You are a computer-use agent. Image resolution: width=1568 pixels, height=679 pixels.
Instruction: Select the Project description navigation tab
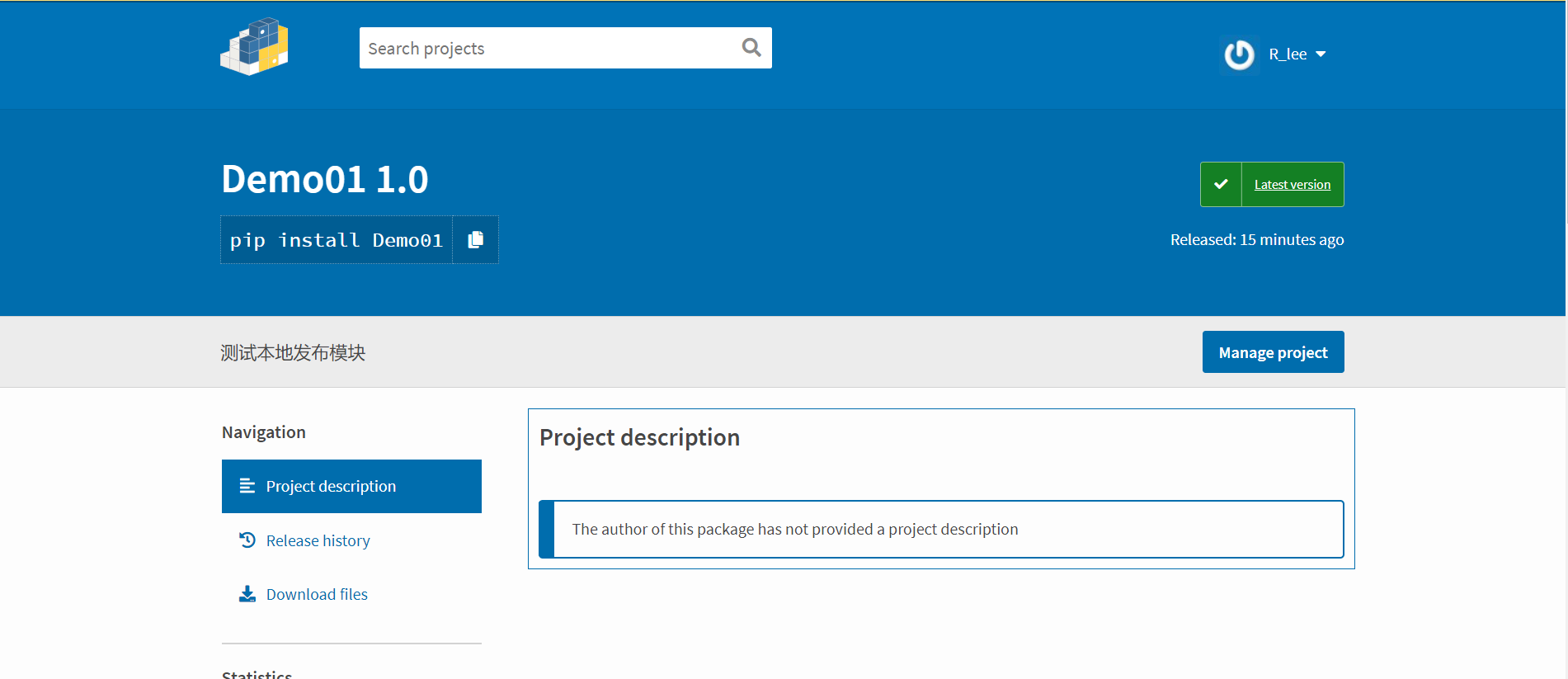tap(351, 486)
